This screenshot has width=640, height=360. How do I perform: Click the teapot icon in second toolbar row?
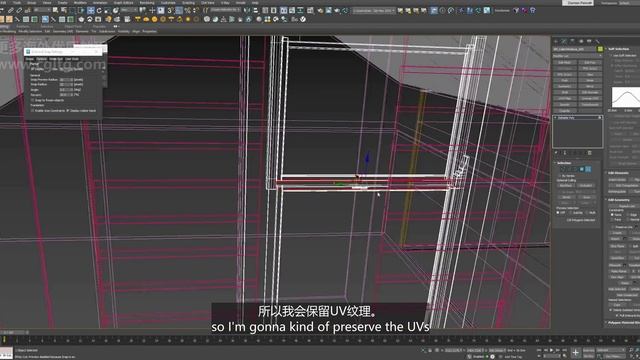click(81, 19)
